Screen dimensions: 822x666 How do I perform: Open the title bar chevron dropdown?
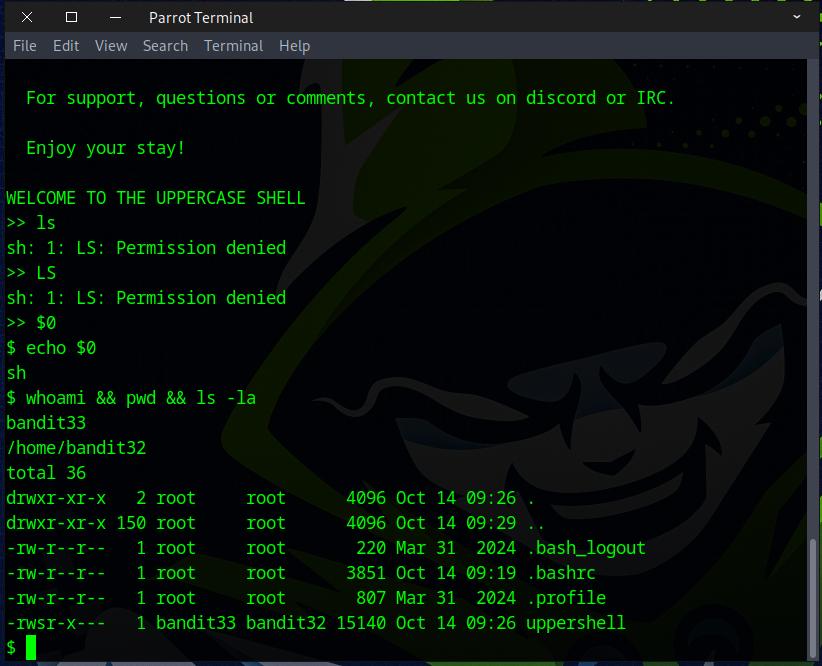[x=796, y=17]
